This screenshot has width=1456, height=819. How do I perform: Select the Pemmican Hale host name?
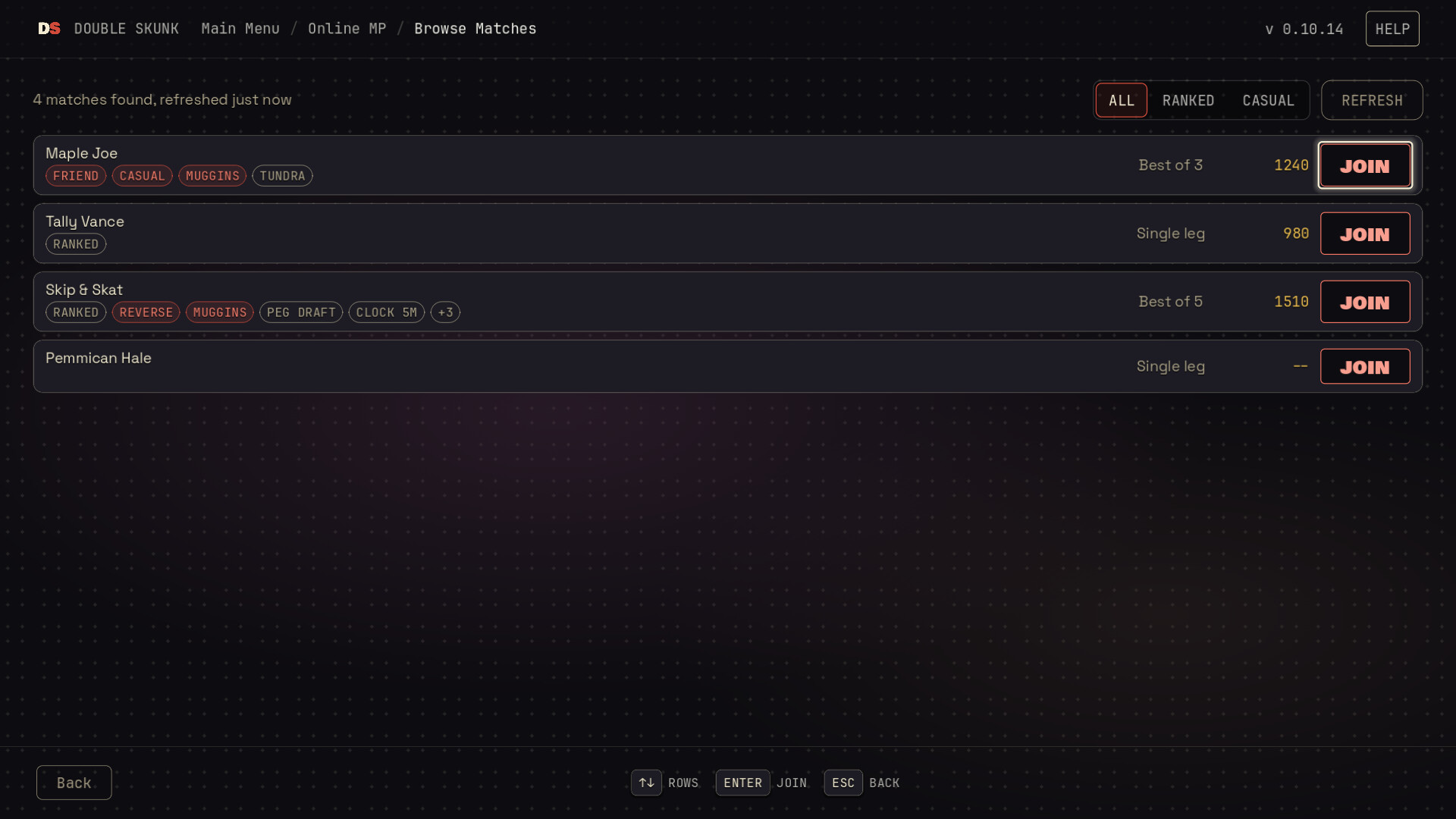[x=99, y=358]
